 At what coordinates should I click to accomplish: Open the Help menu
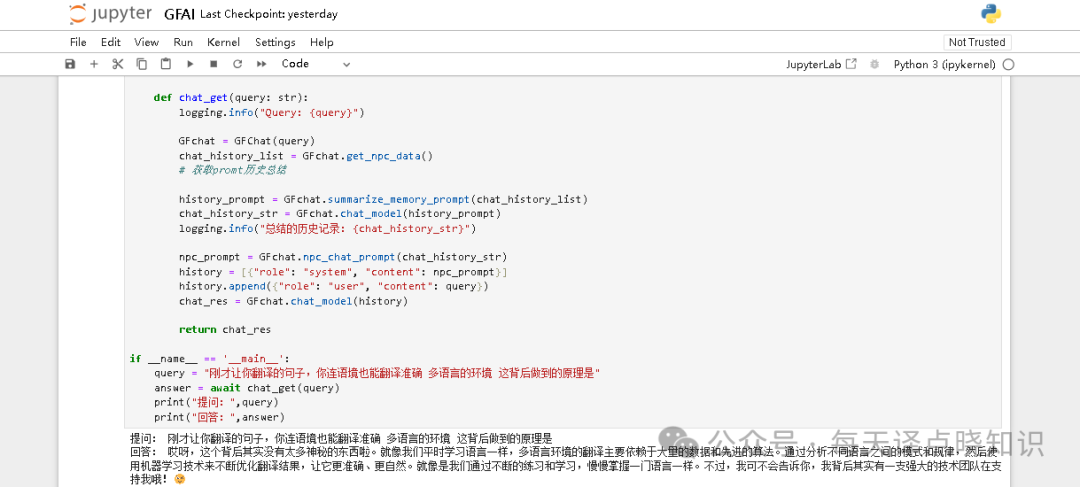pos(321,42)
